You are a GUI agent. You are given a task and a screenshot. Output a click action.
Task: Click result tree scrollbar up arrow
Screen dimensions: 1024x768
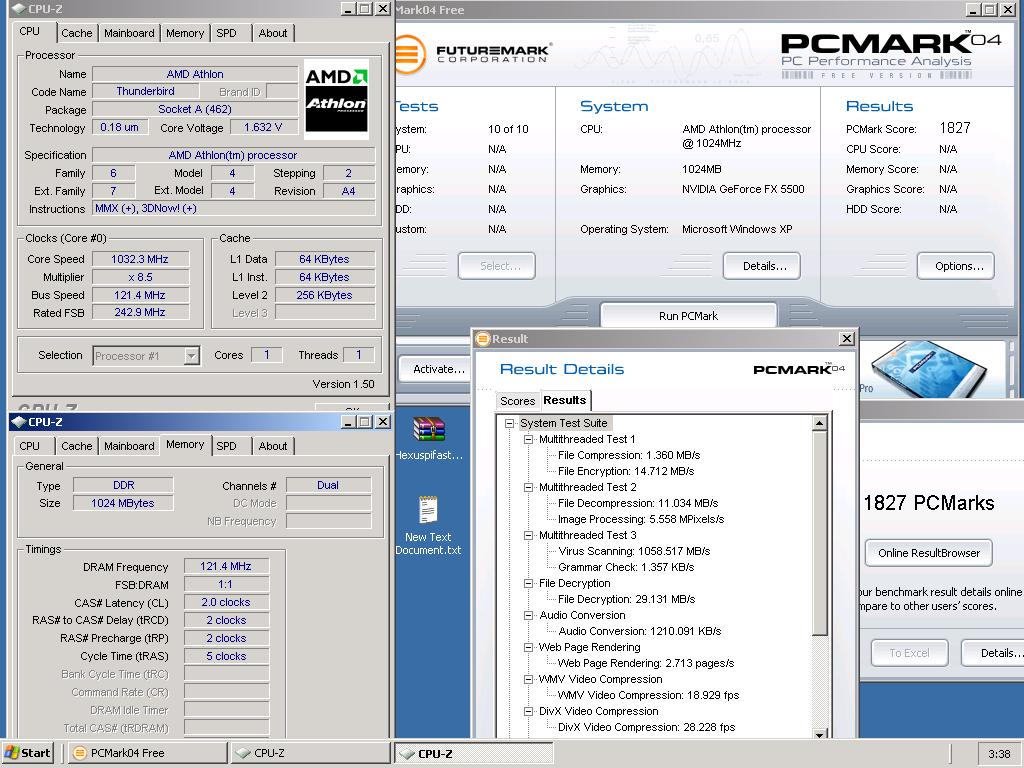tap(820, 423)
